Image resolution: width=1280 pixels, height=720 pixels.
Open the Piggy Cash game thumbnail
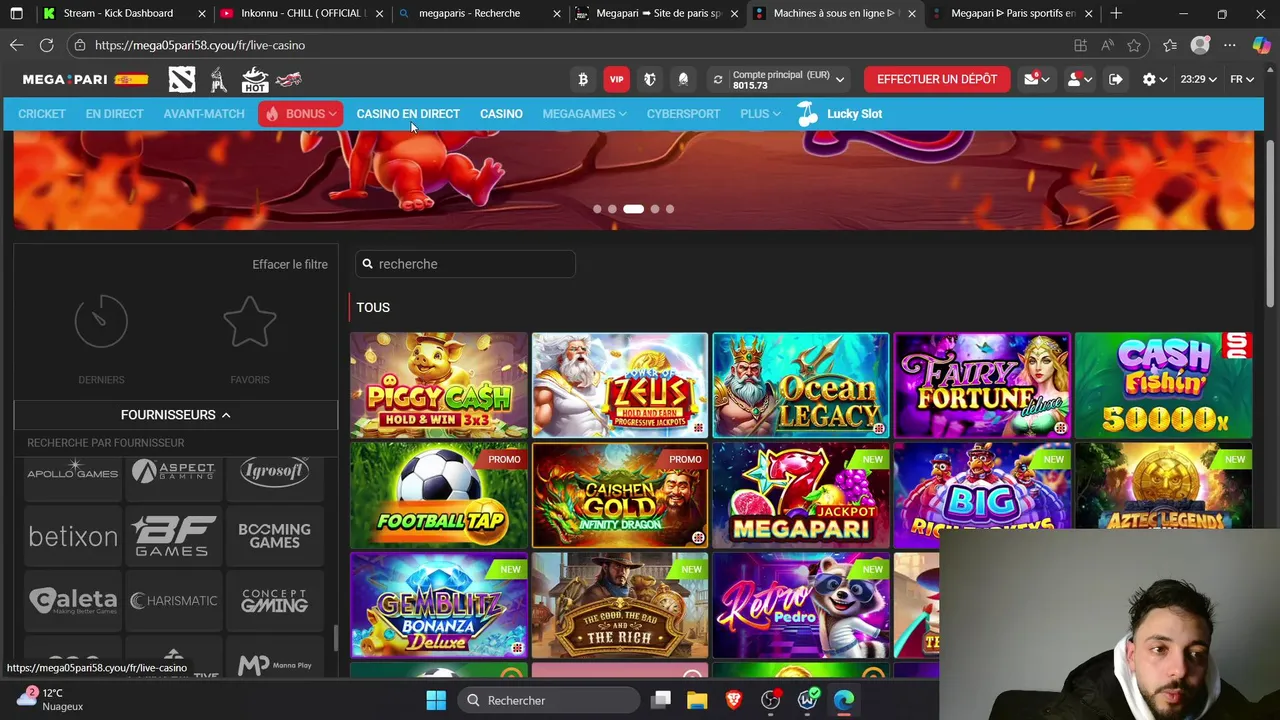[439, 385]
